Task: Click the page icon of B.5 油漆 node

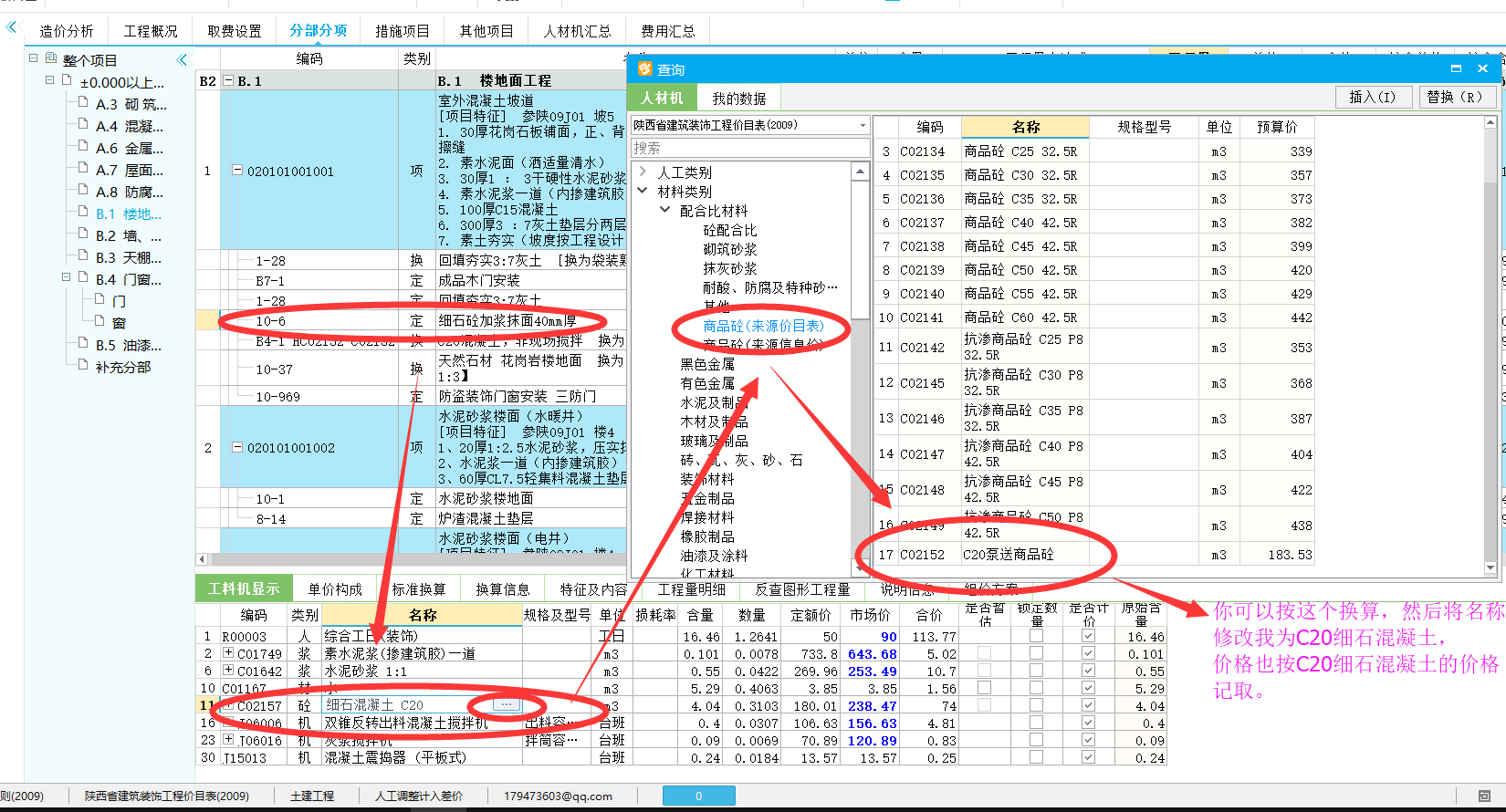Action: [83, 343]
